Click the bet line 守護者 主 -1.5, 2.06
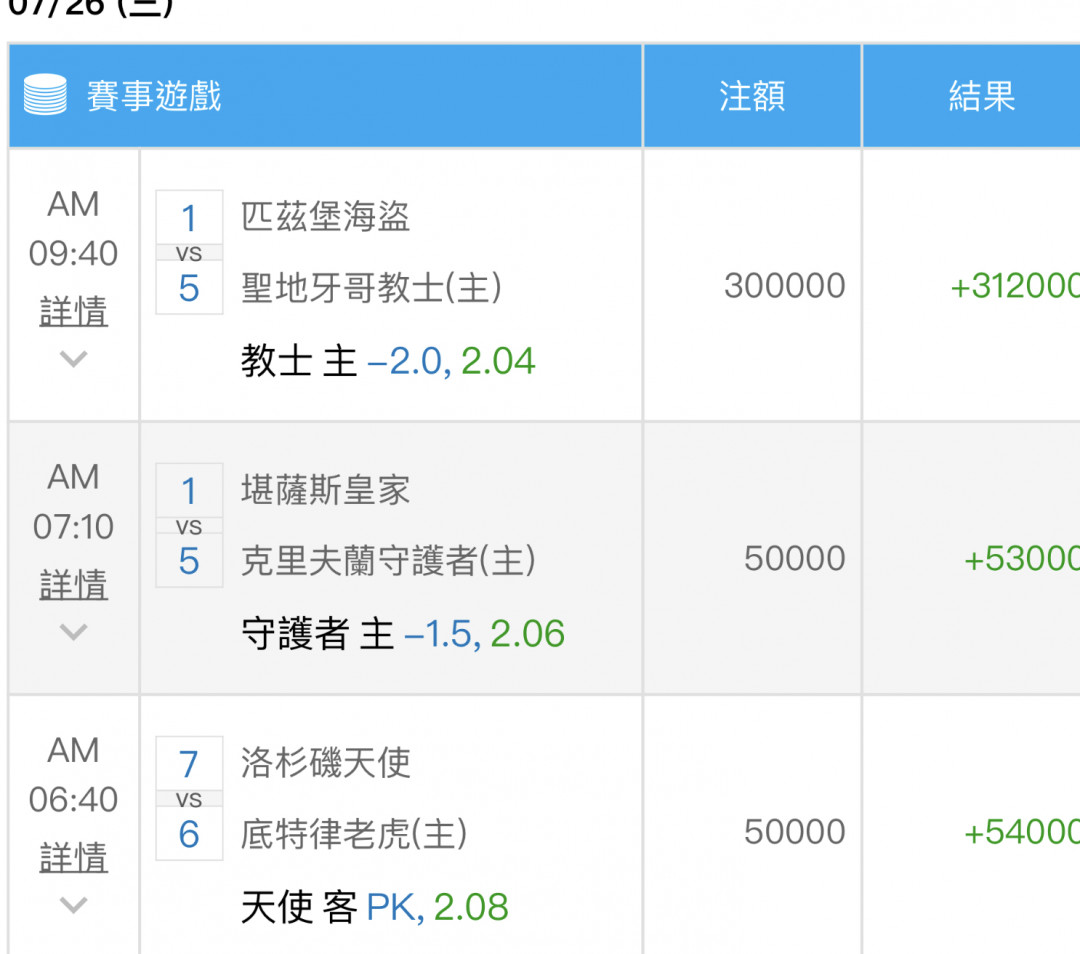Image resolution: width=1080 pixels, height=954 pixels. (x=403, y=634)
